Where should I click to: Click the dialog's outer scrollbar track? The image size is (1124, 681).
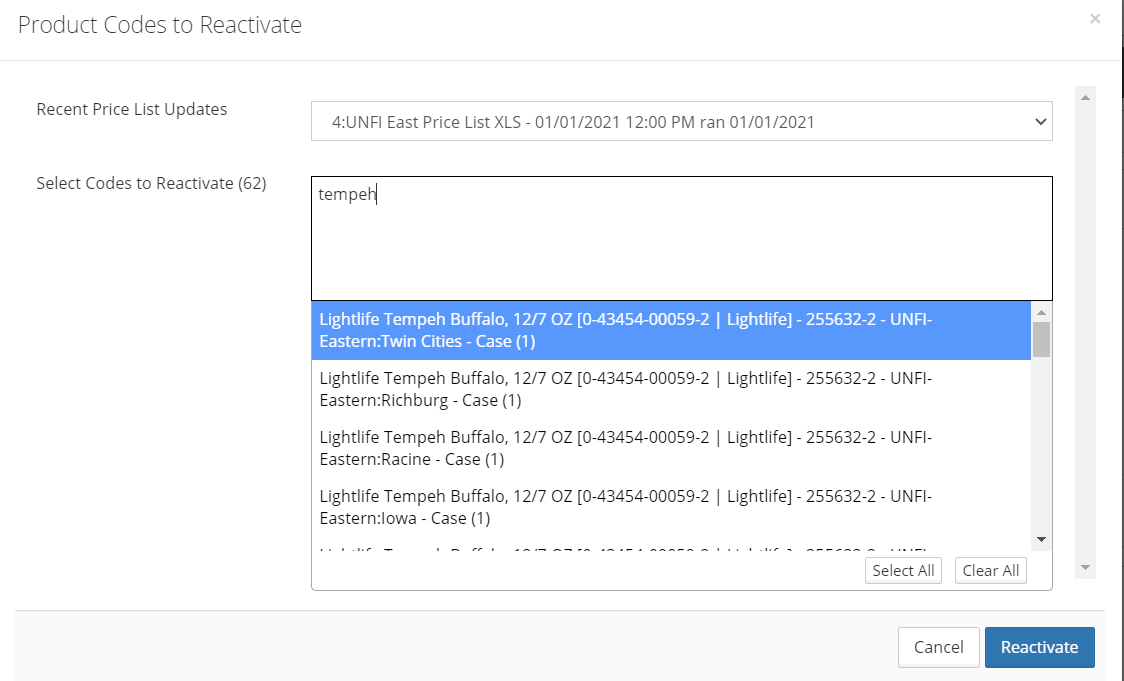(1086, 330)
